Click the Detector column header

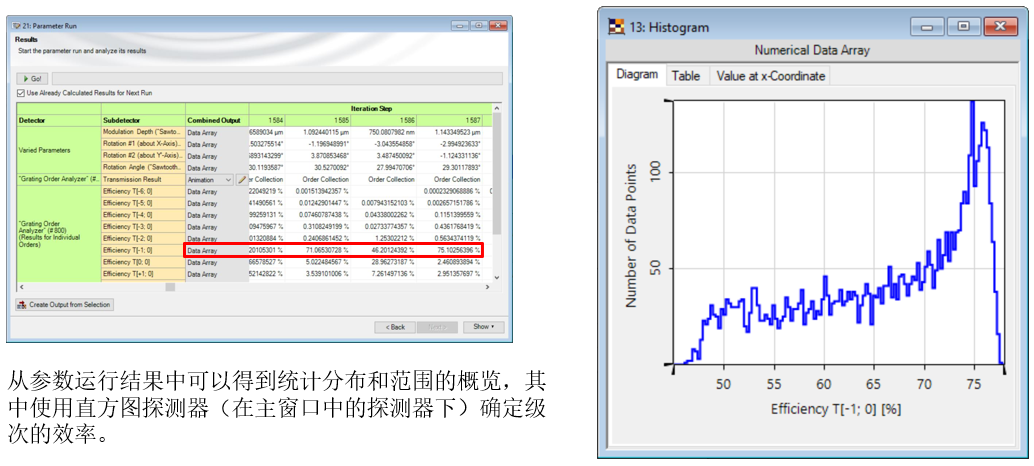59,121
